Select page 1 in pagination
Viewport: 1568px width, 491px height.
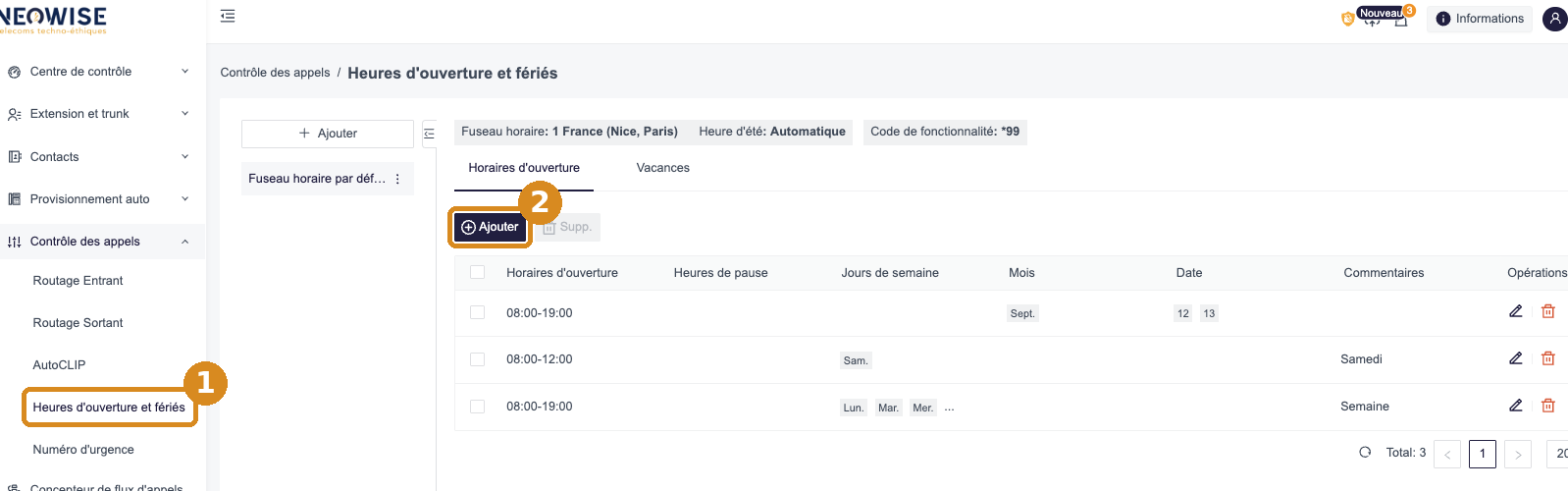1483,454
